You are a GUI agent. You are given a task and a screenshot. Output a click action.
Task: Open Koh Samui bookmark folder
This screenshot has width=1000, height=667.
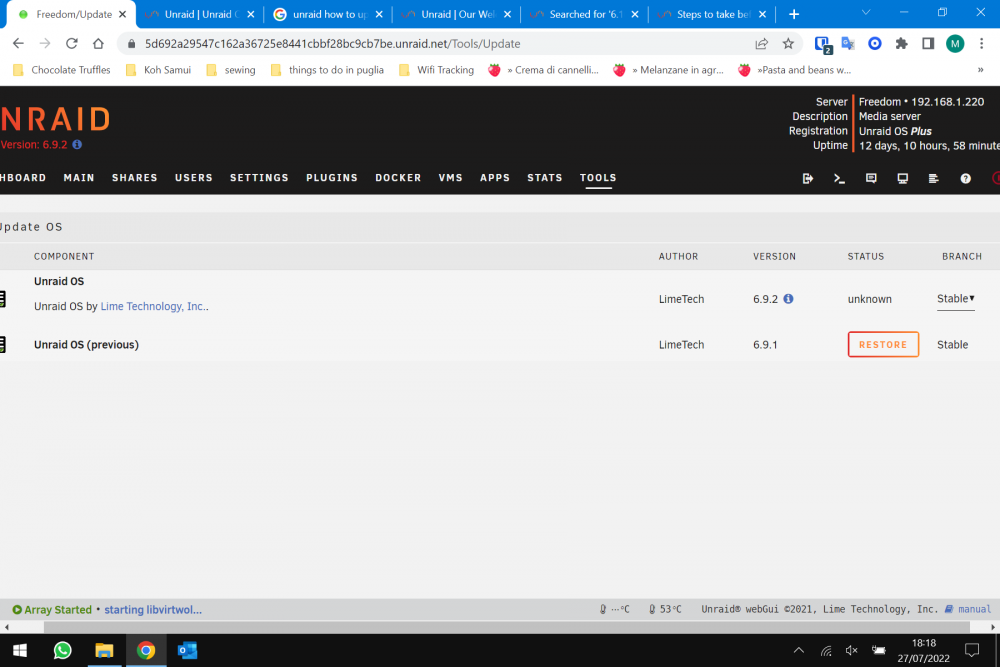click(x=159, y=70)
